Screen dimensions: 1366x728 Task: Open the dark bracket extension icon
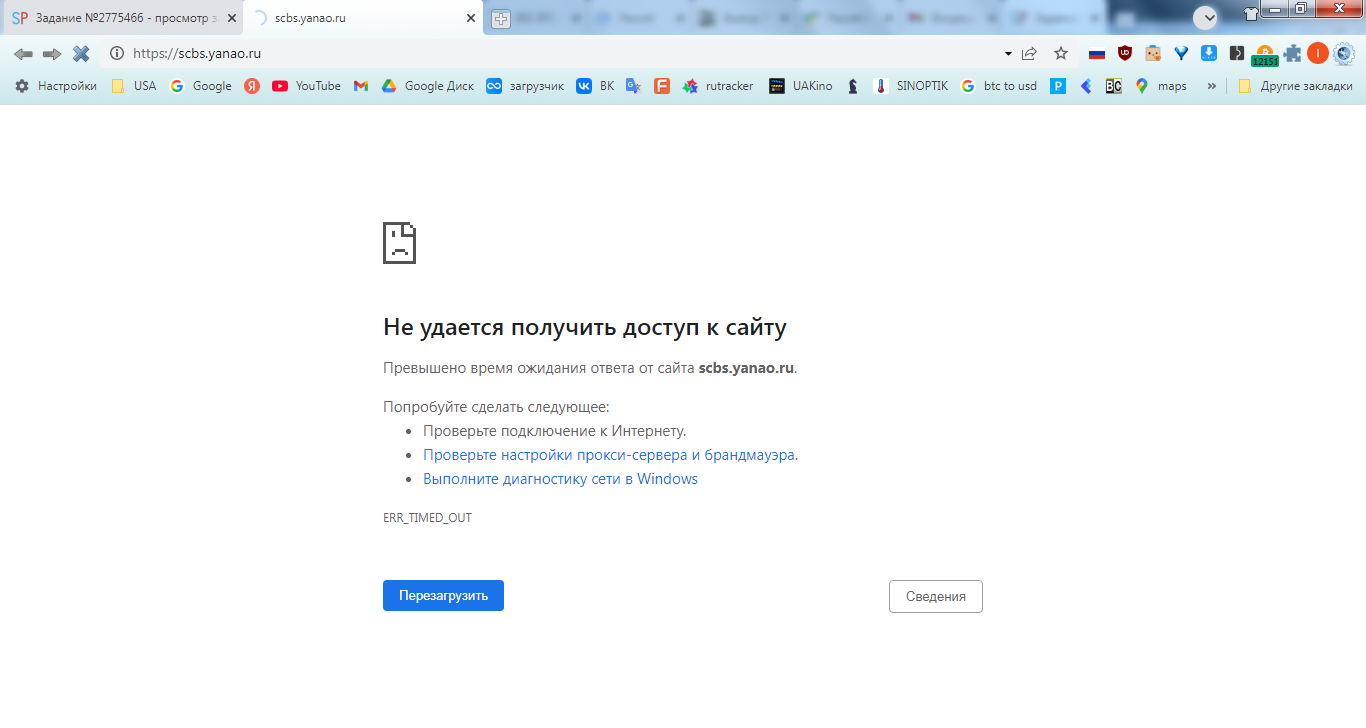[x=1237, y=54]
